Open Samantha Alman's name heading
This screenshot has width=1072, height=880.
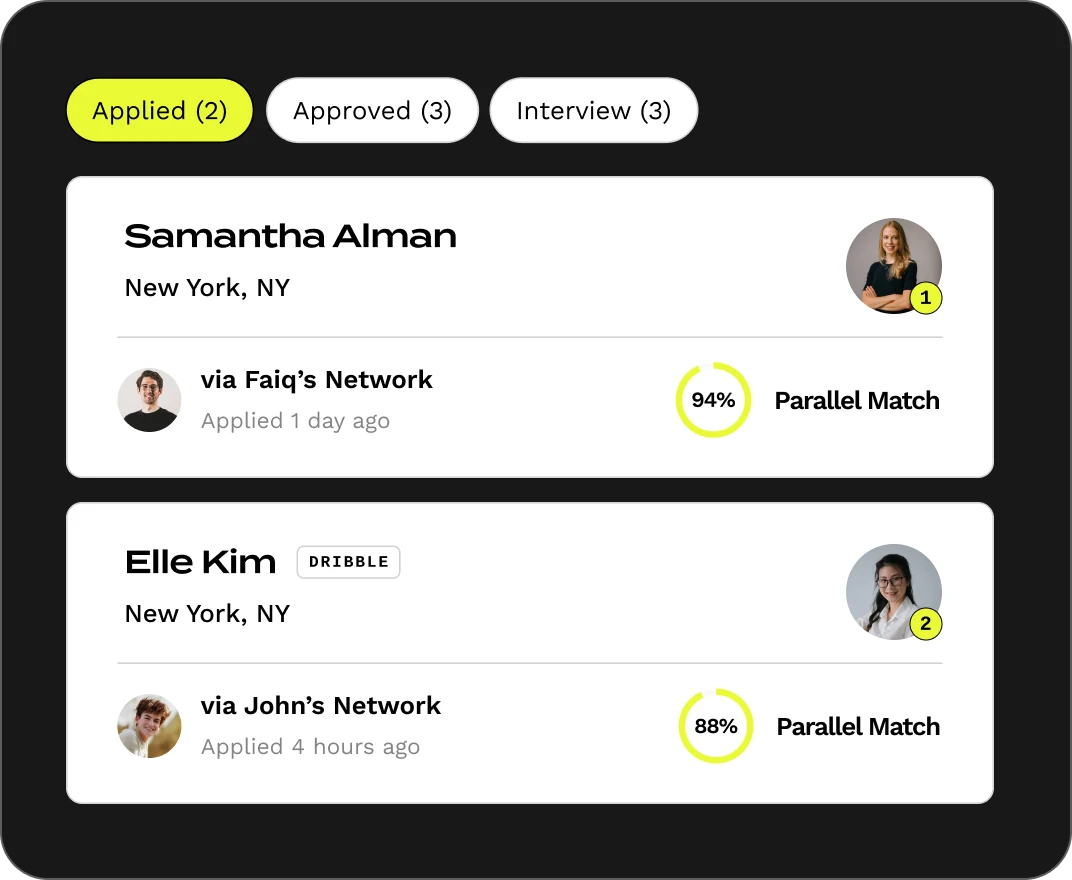291,237
